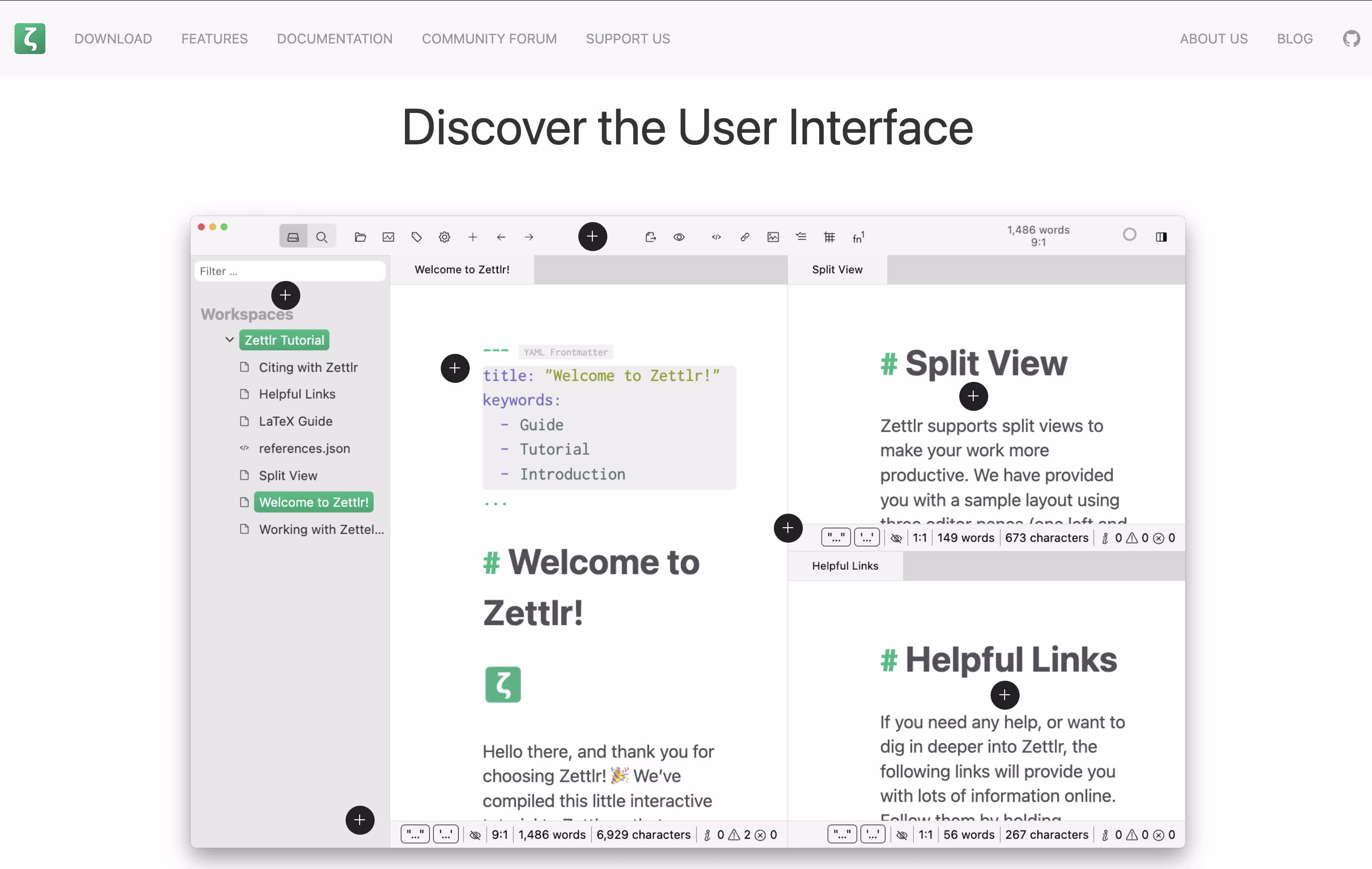Screen dimensions: 1372x869
Task: Toggle the sidebar panel icon at right
Action: pyautogui.click(x=1161, y=237)
